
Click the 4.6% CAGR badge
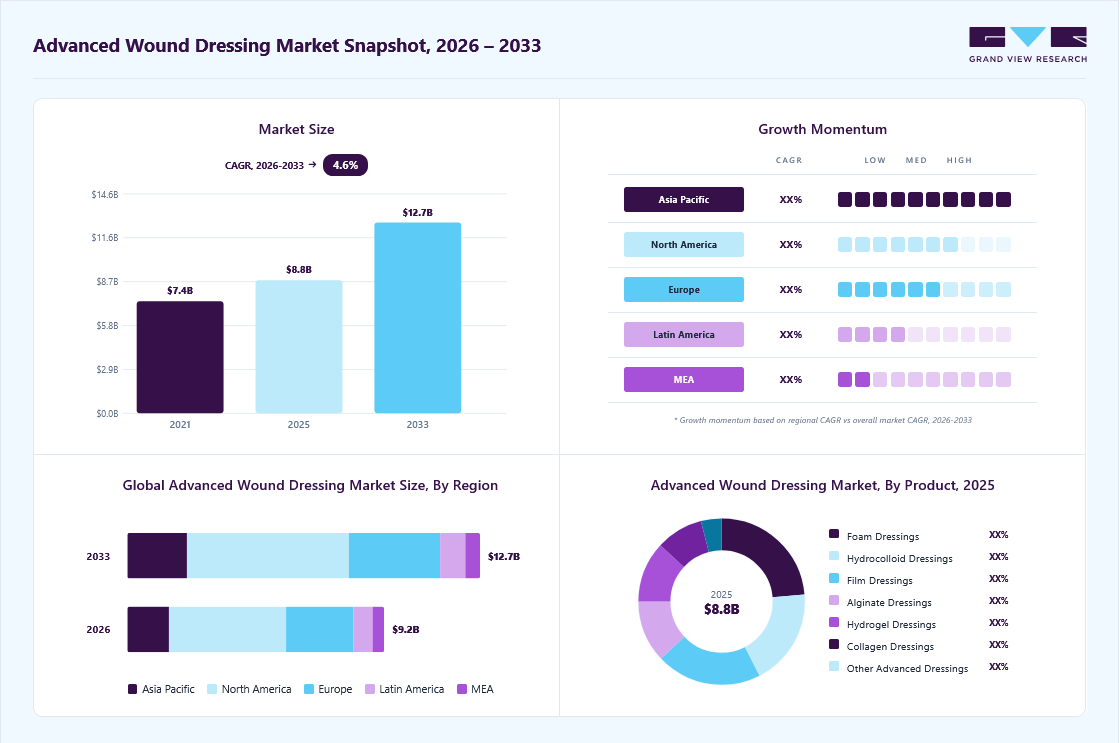pos(345,165)
